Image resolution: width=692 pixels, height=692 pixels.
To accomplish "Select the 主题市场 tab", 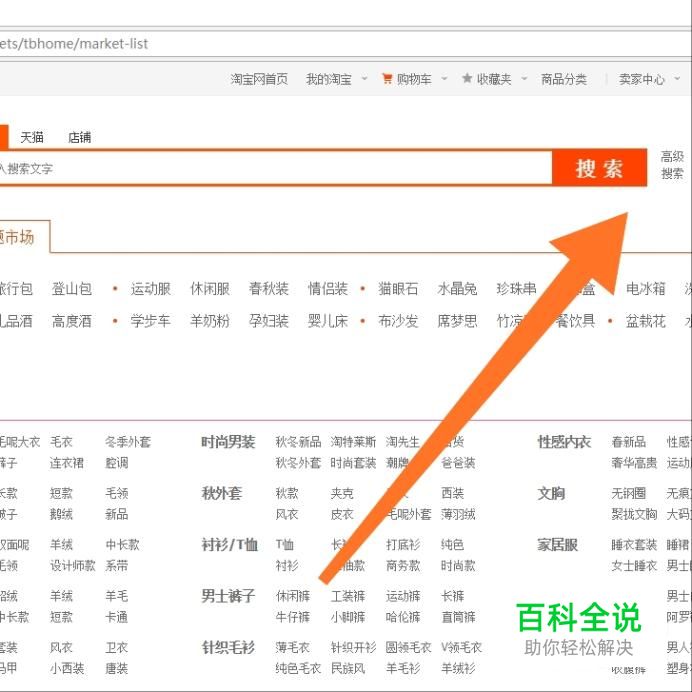I will [x=24, y=237].
